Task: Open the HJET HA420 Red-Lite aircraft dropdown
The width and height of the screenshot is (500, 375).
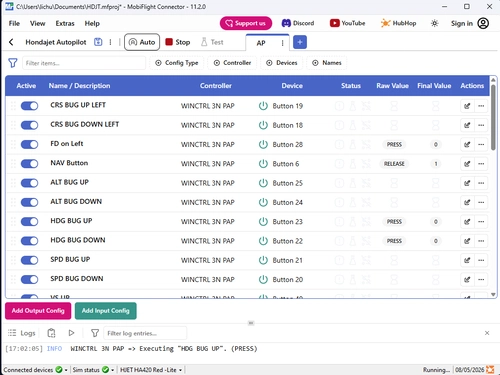Action: pos(151,370)
